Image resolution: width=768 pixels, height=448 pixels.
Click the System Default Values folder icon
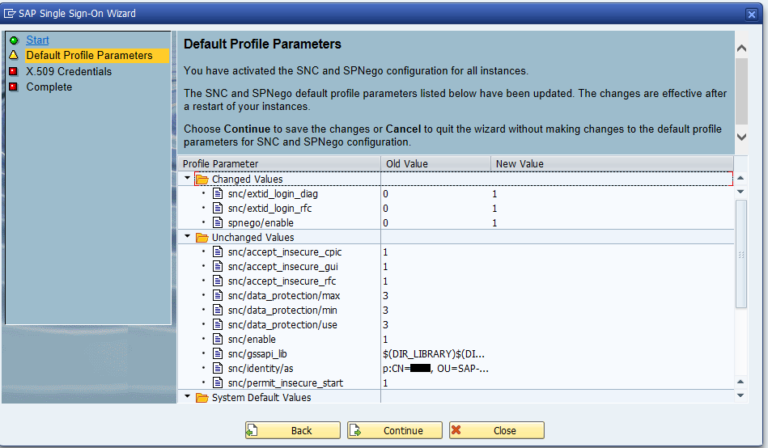point(202,398)
